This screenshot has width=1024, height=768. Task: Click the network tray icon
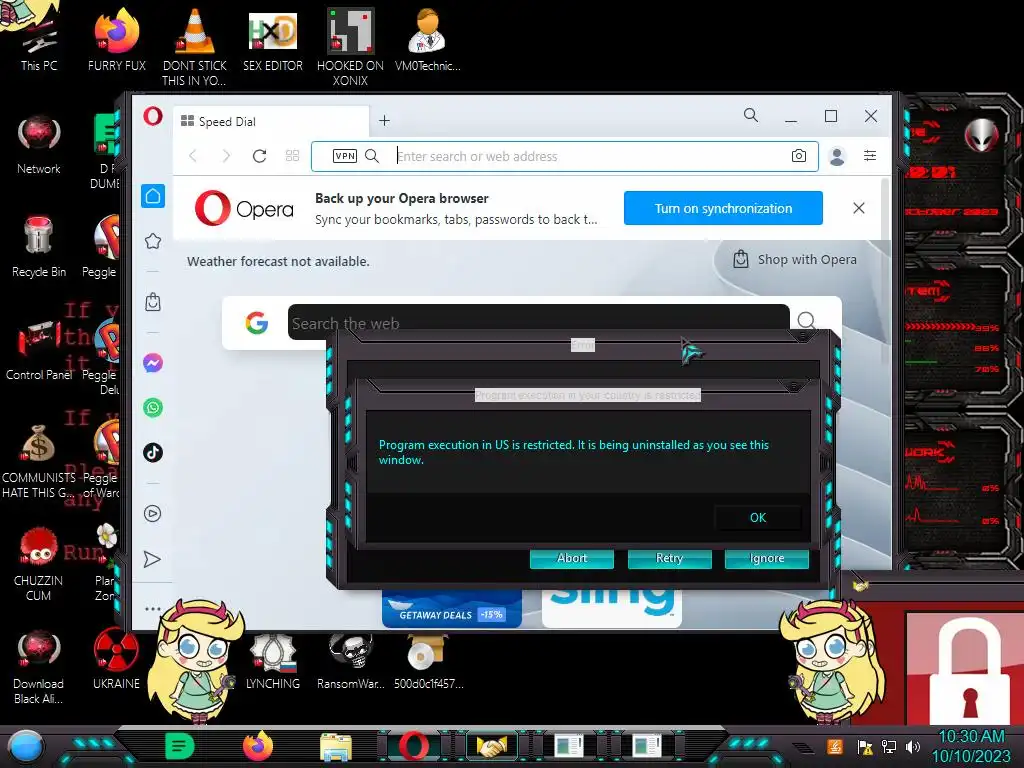coord(889,746)
